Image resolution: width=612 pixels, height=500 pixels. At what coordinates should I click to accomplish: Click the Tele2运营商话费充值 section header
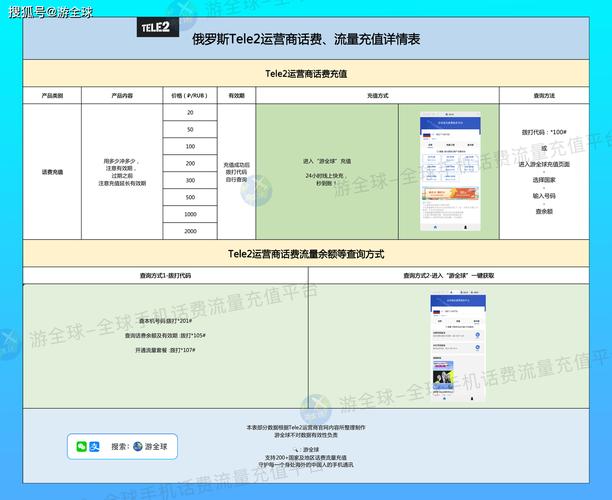pyautogui.click(x=306, y=73)
